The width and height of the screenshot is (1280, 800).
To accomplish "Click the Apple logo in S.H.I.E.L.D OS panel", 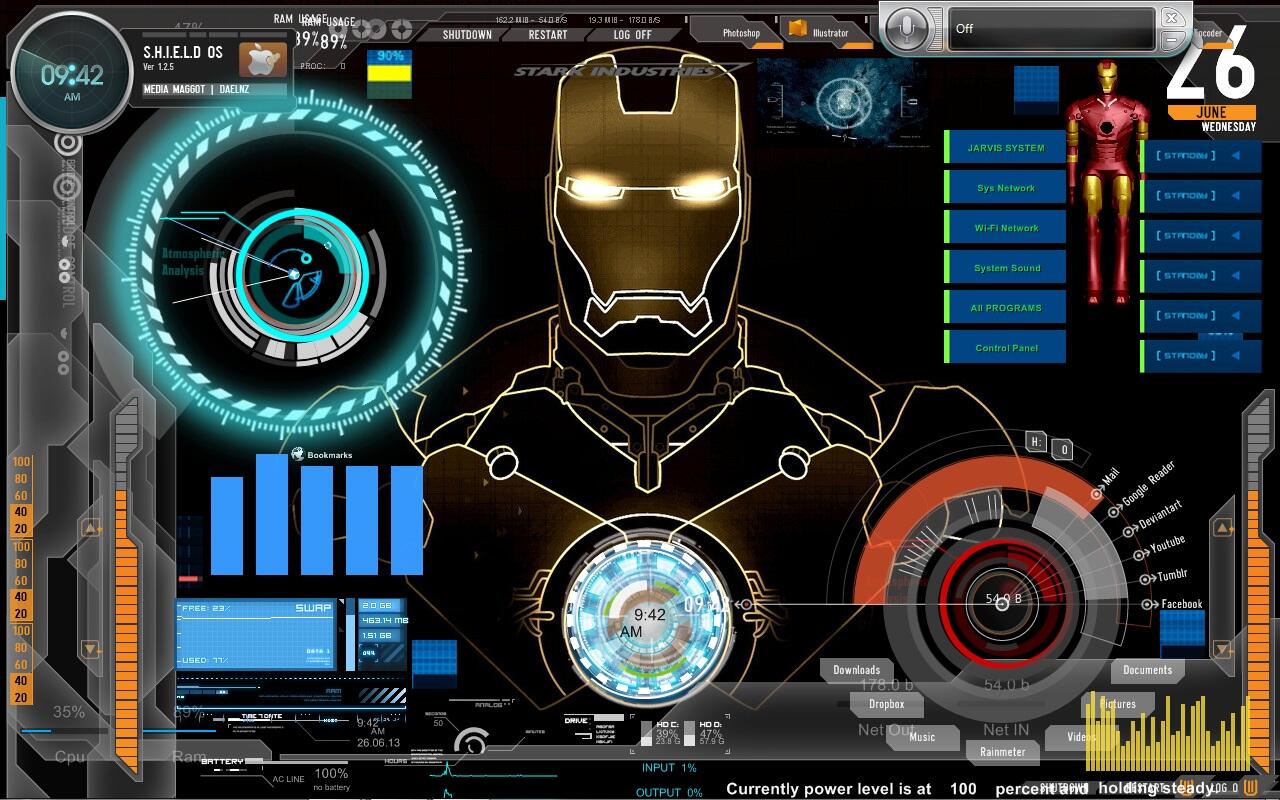I will click(x=263, y=59).
